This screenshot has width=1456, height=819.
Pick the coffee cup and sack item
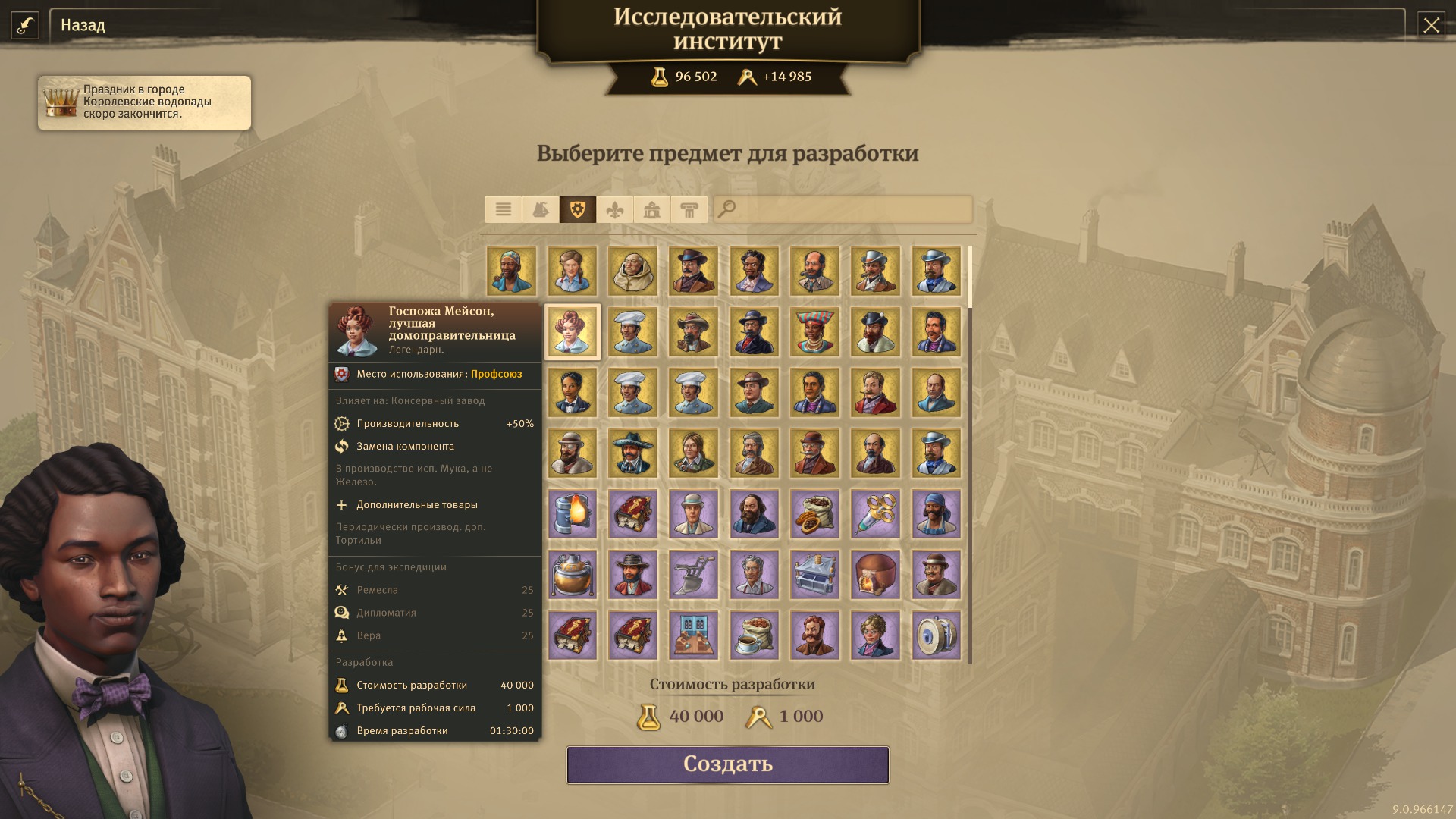click(754, 635)
